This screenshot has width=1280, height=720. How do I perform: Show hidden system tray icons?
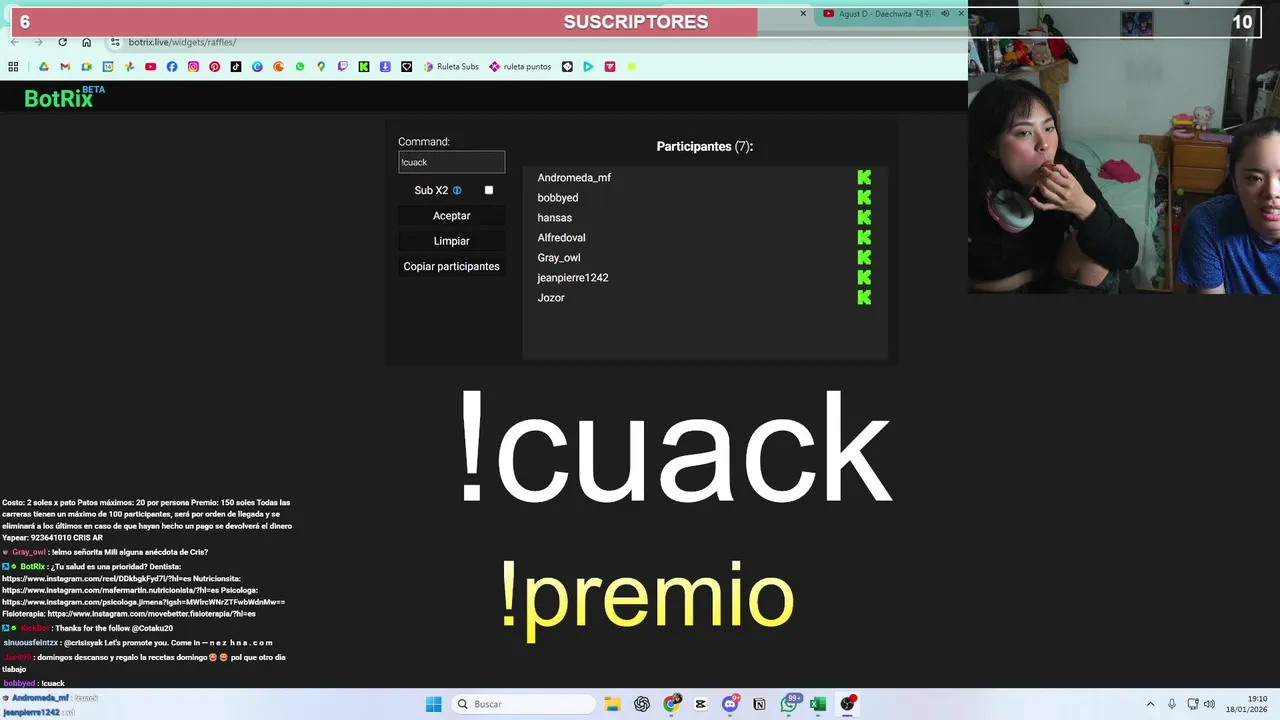coord(1150,704)
